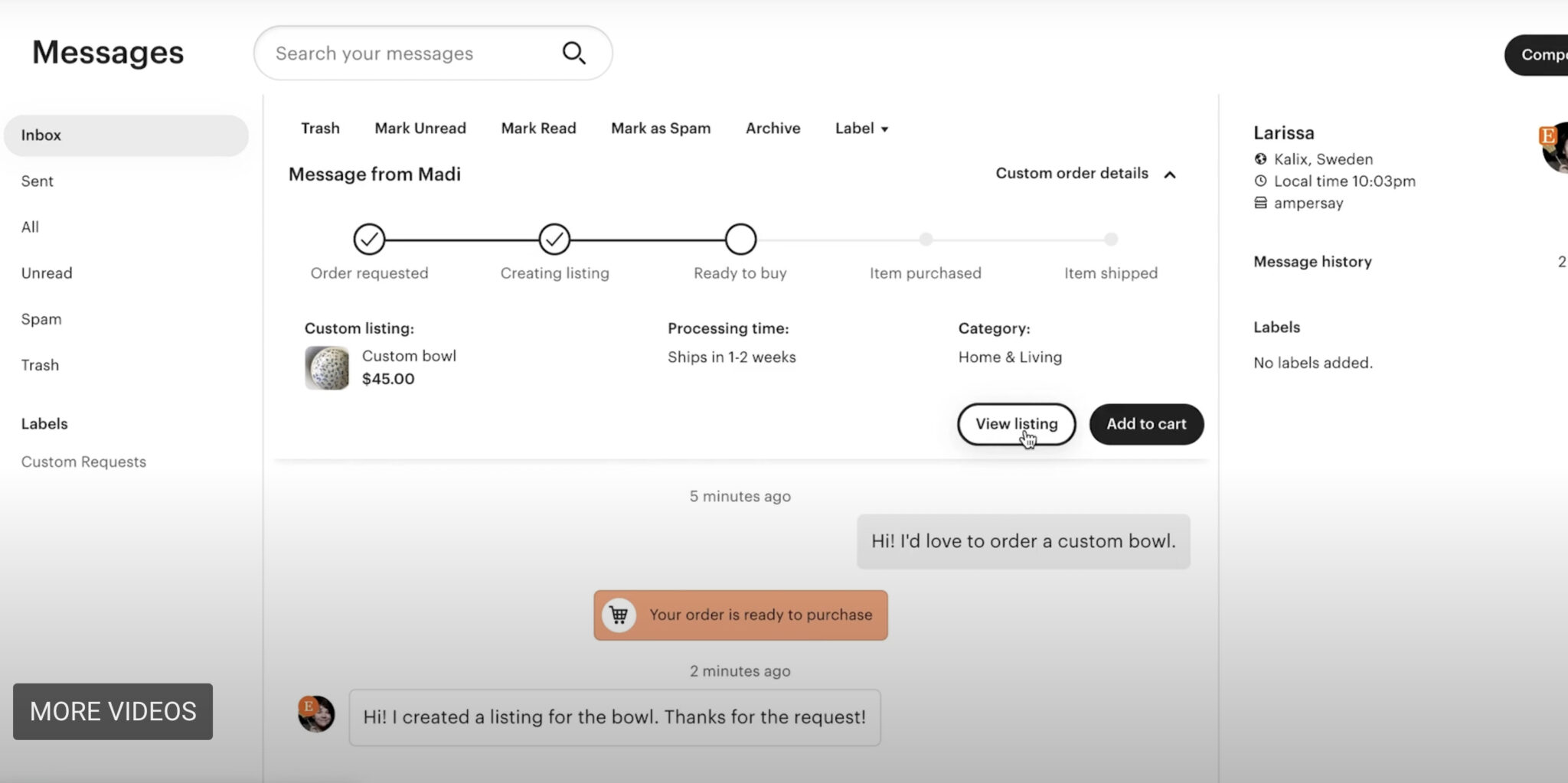The image size is (1568, 783).
Task: Click the globe icon beside Kalix, Sweden
Action: (x=1260, y=159)
